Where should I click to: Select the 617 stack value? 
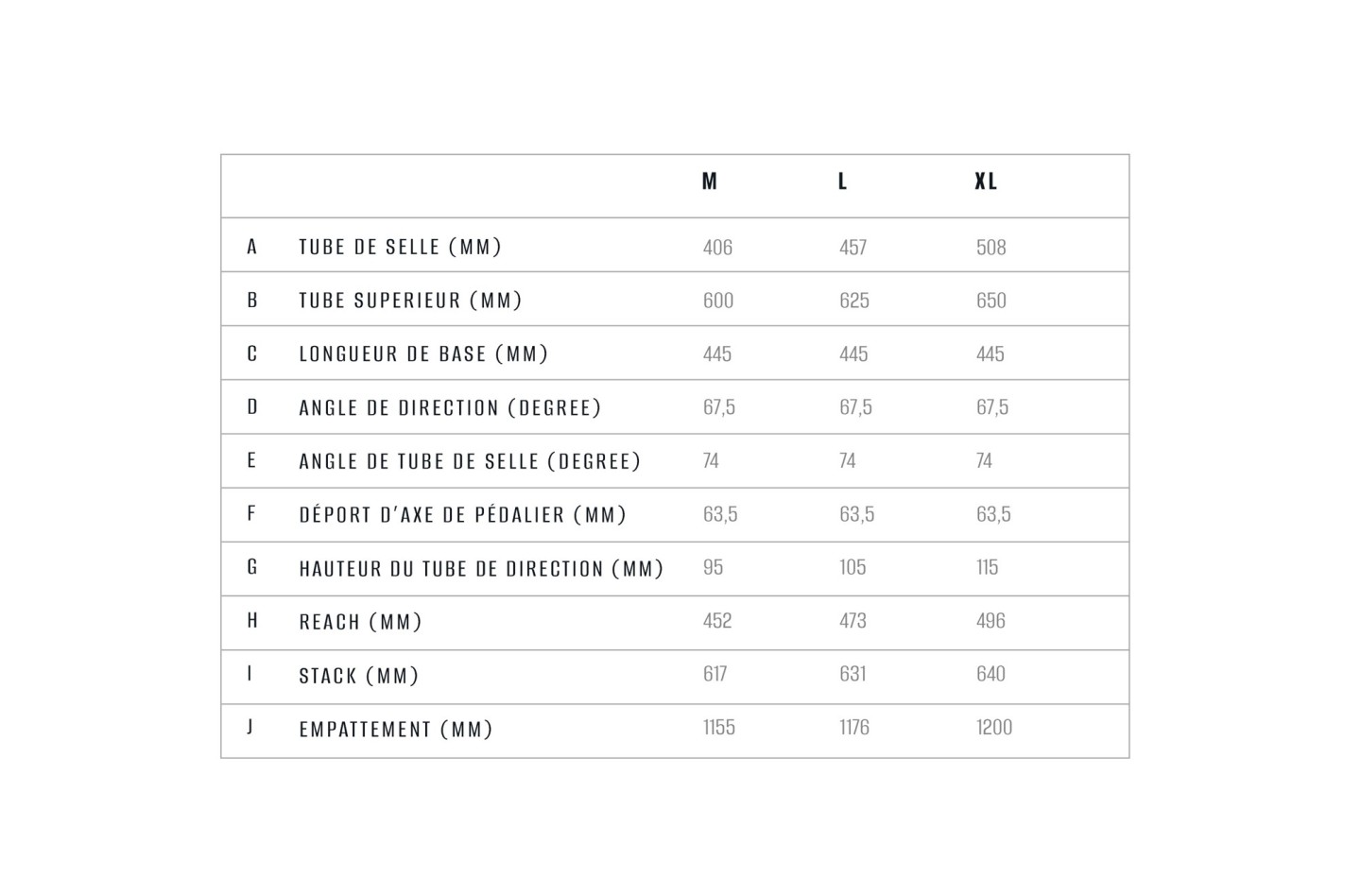[x=715, y=674]
